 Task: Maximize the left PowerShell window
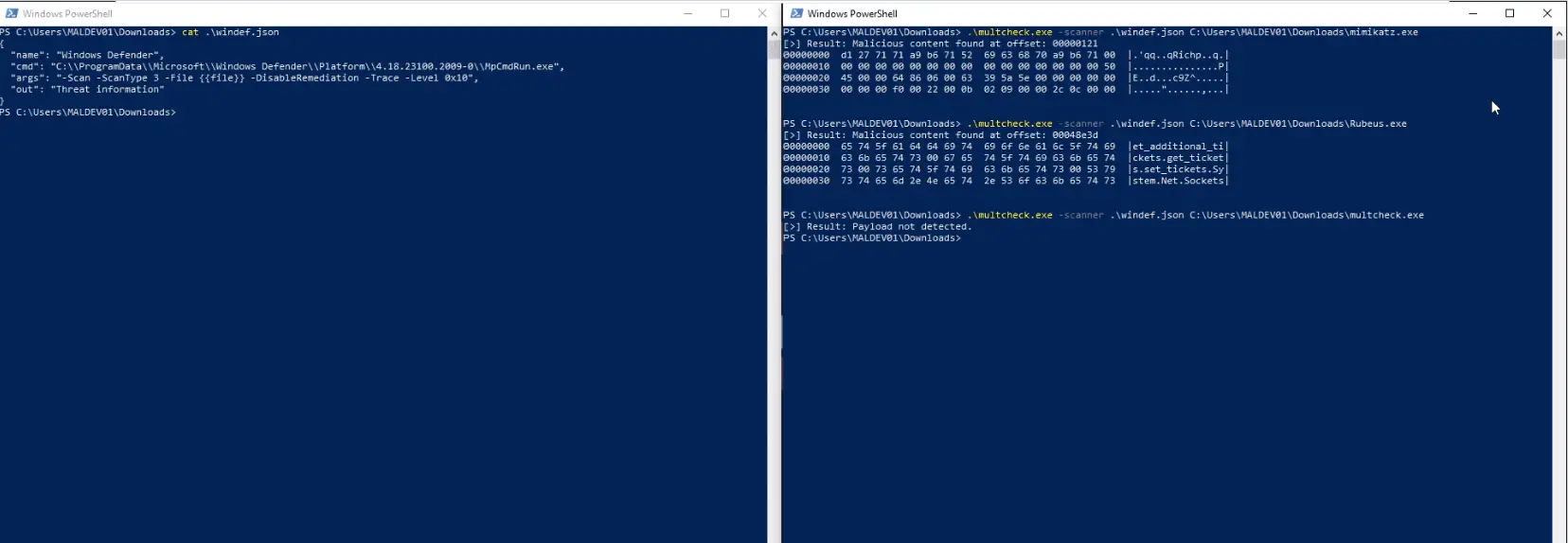coord(725,13)
